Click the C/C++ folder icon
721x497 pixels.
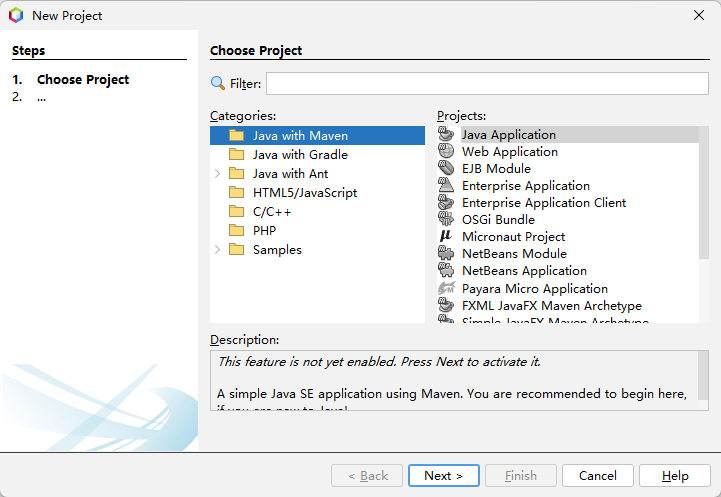click(x=237, y=211)
